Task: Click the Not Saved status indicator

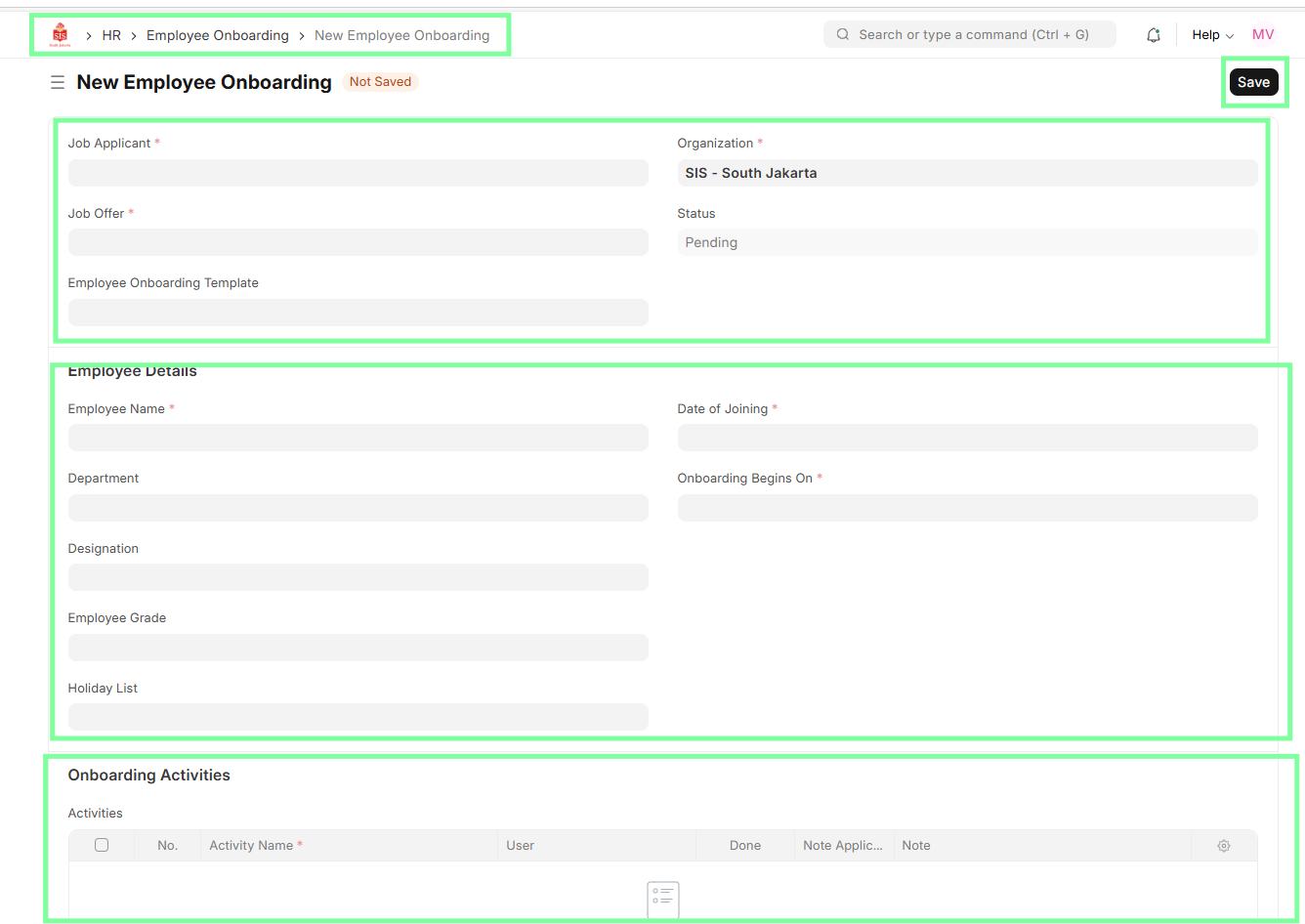Action: pos(380,82)
